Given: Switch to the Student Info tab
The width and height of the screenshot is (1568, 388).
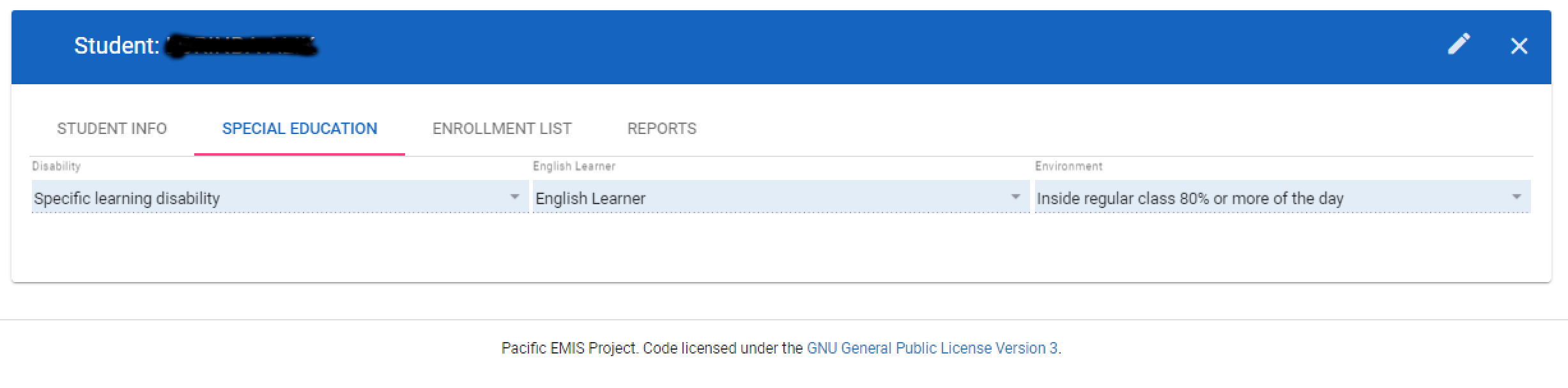Looking at the screenshot, I should point(112,129).
